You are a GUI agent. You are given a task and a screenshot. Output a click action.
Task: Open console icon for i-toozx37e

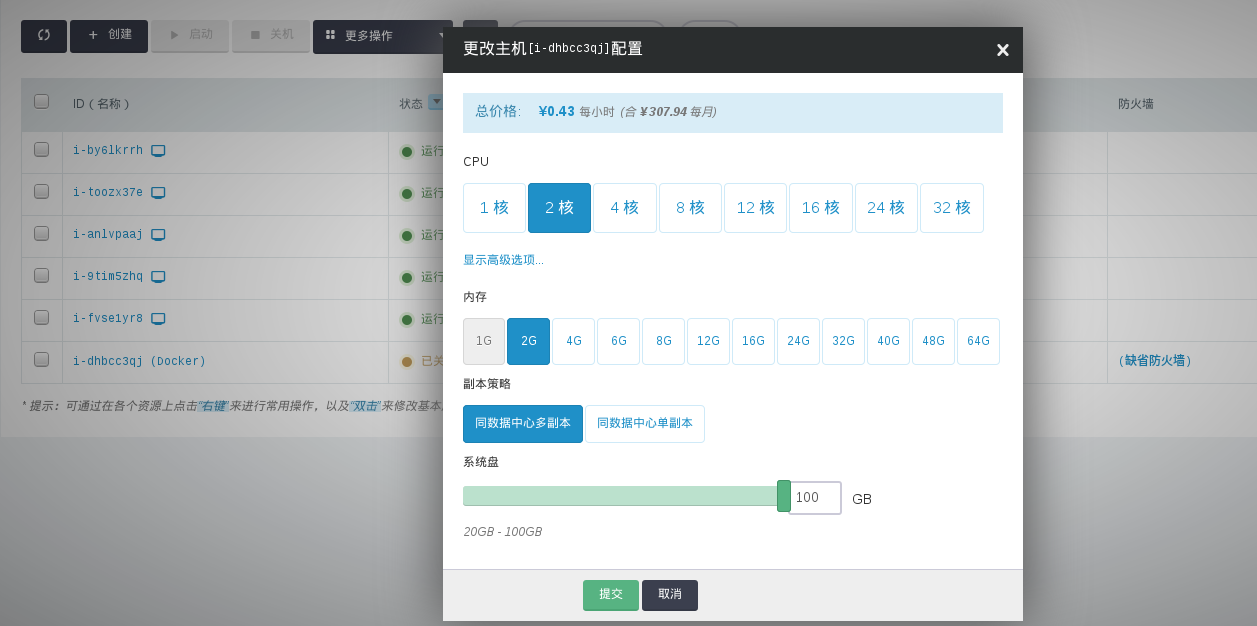click(x=158, y=193)
